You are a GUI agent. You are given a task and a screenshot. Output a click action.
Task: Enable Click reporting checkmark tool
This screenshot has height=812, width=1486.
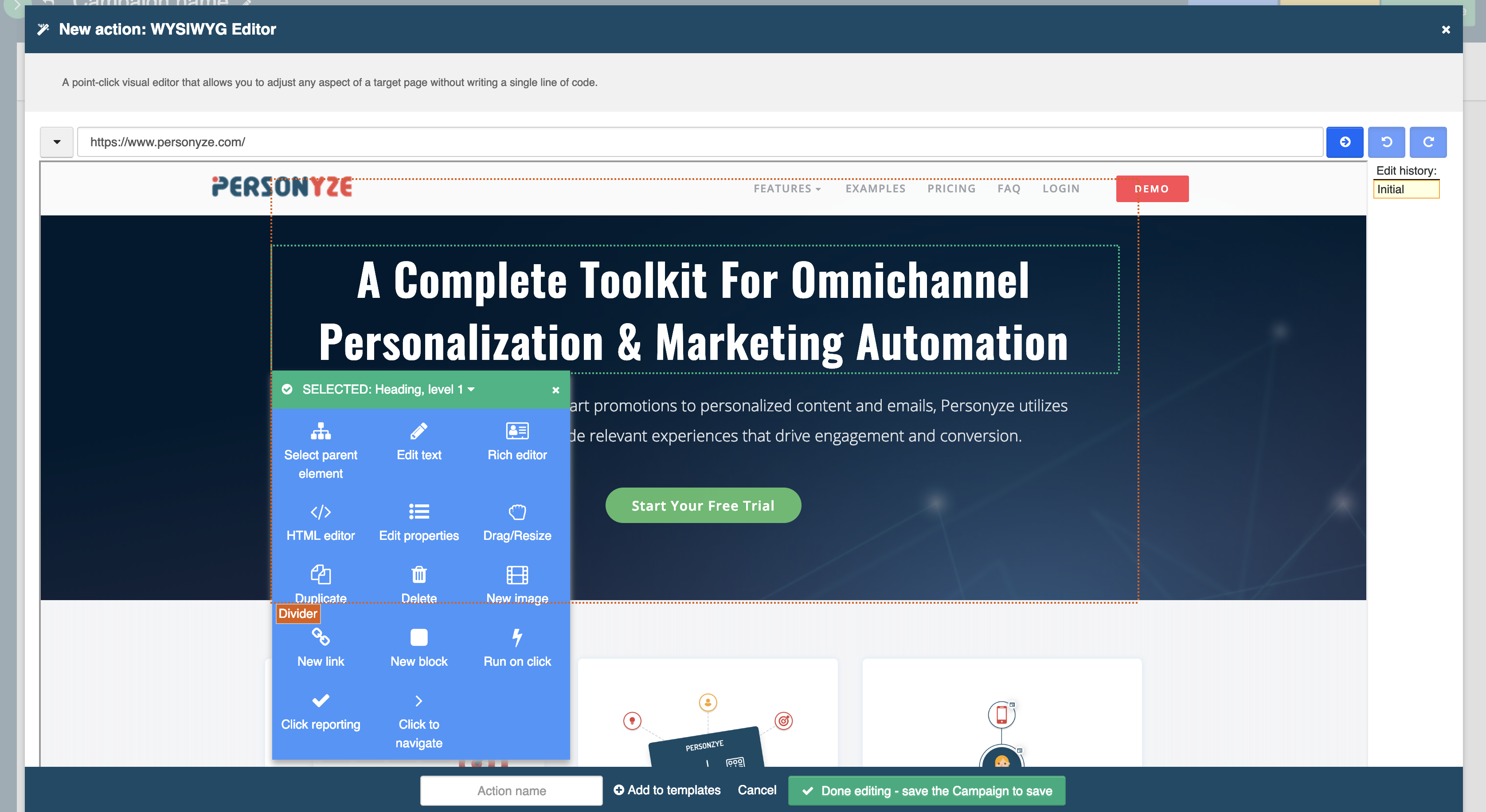click(x=321, y=712)
